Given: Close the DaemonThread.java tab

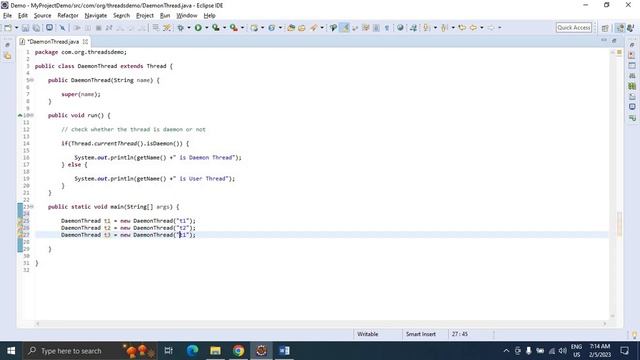Looking at the screenshot, I should click(x=85, y=42).
